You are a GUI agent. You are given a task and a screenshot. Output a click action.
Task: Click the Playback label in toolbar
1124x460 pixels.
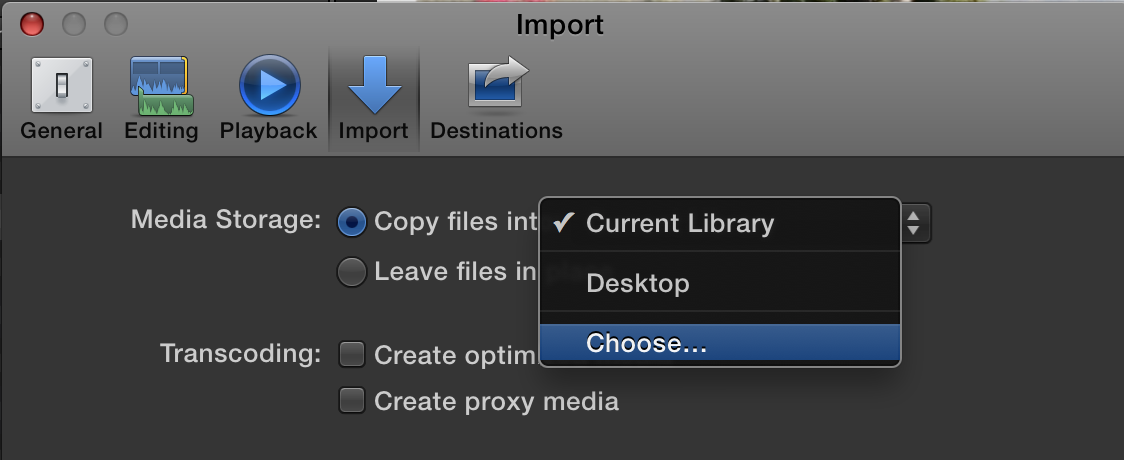point(269,131)
